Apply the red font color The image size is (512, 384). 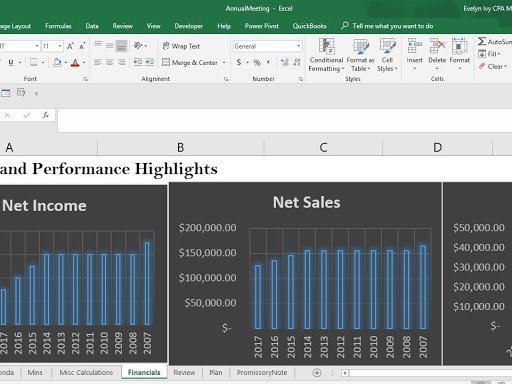tap(75, 63)
